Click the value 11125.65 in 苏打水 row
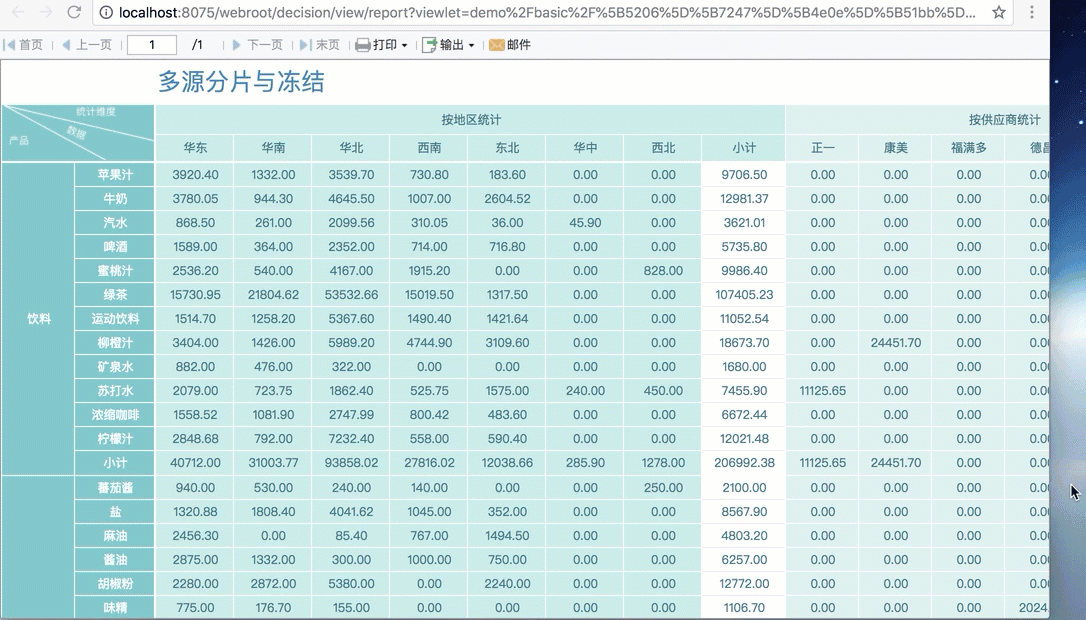 (823, 391)
